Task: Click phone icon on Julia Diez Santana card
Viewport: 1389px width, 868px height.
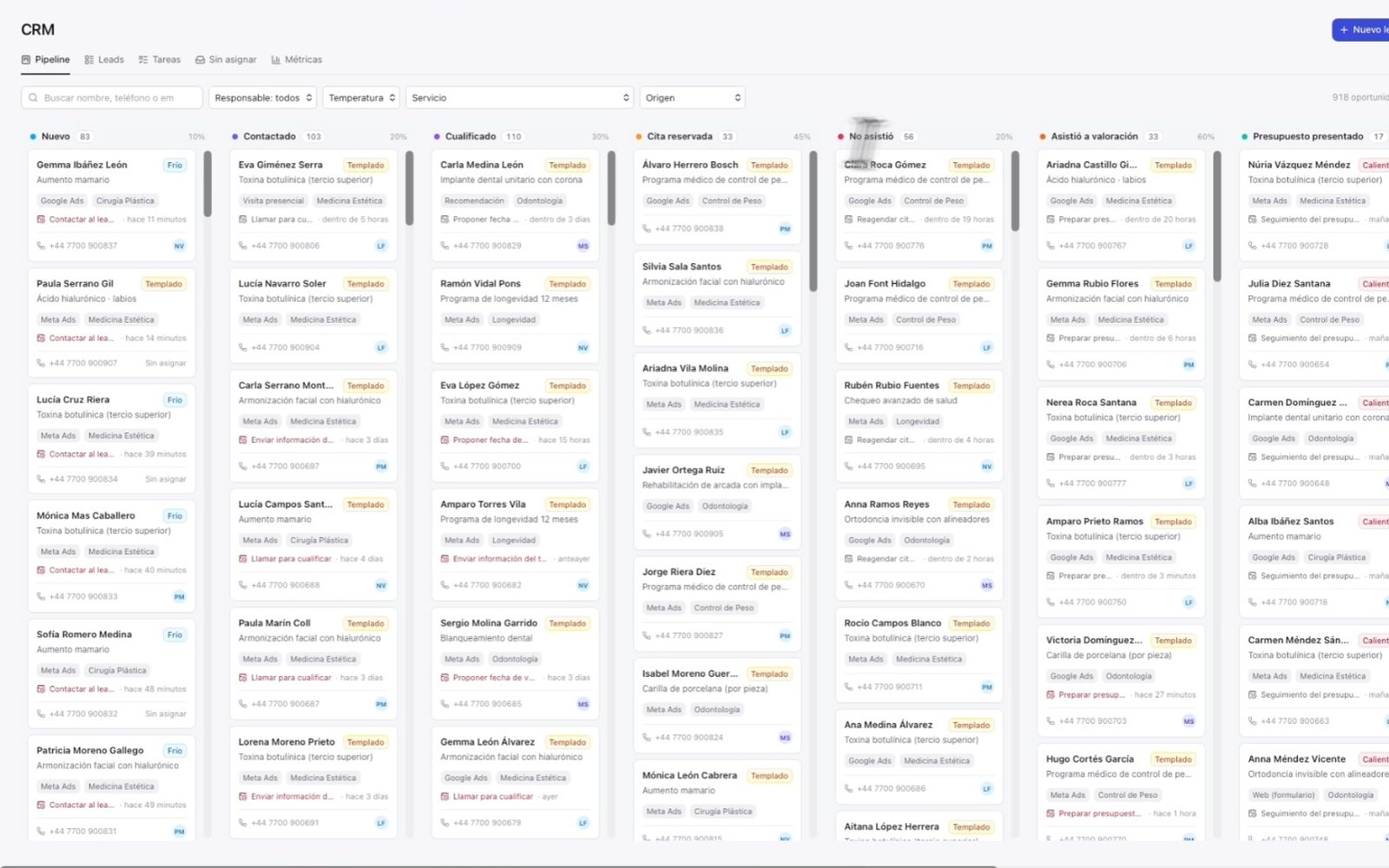Action: point(1253,365)
